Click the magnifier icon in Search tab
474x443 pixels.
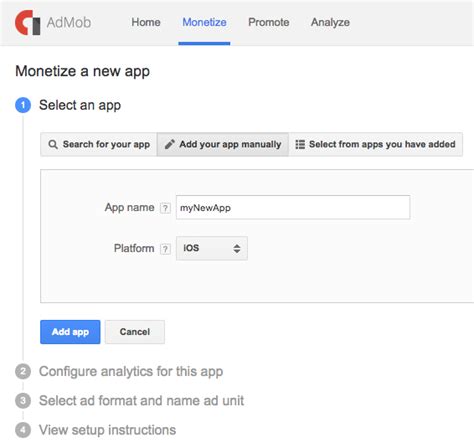53,145
